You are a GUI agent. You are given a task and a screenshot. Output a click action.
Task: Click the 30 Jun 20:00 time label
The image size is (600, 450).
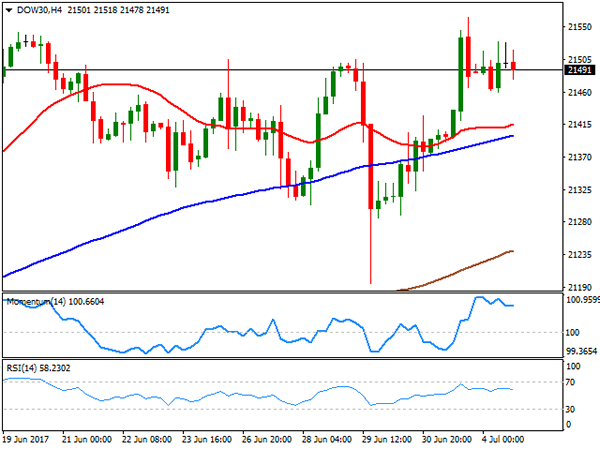(447, 439)
